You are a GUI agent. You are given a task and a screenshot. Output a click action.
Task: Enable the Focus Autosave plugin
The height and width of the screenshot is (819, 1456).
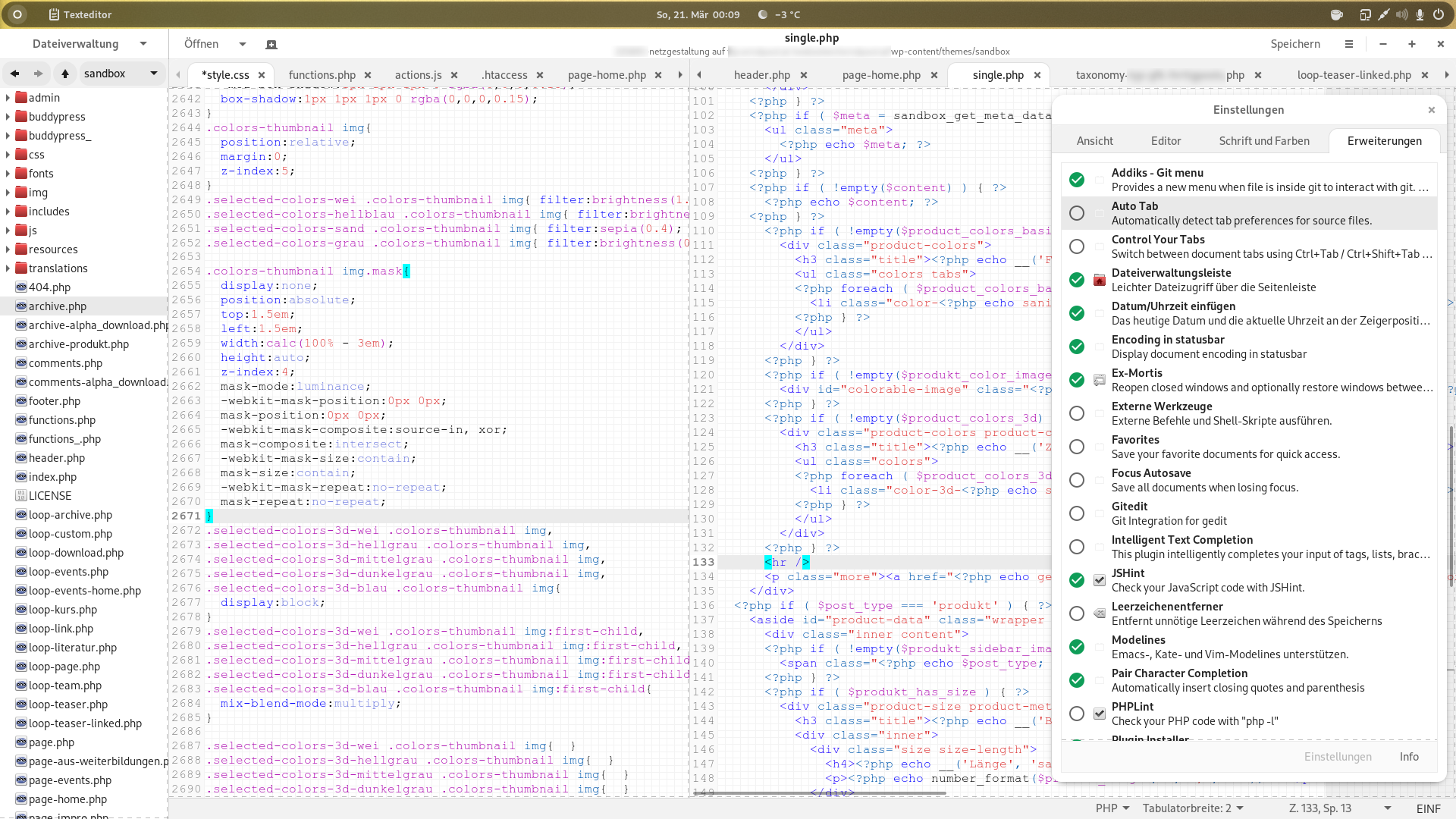(x=1076, y=480)
